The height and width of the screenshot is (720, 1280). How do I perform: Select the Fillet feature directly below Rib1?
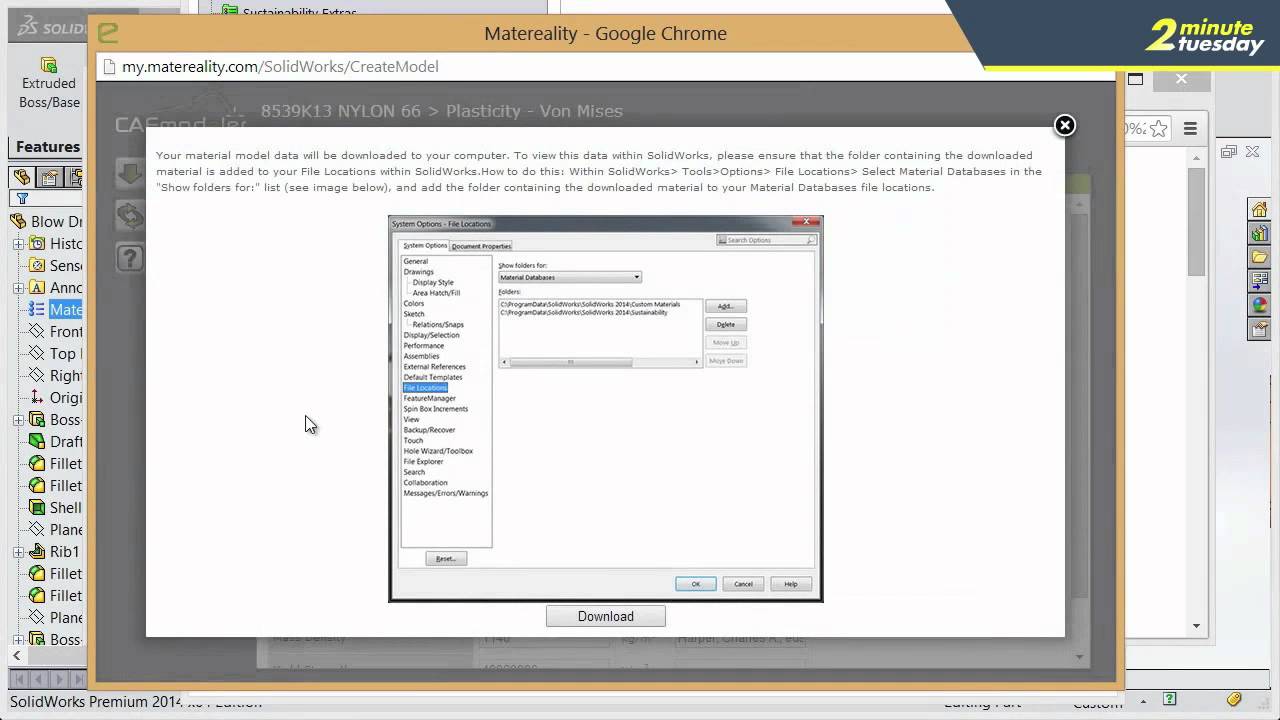pyautogui.click(x=56, y=574)
